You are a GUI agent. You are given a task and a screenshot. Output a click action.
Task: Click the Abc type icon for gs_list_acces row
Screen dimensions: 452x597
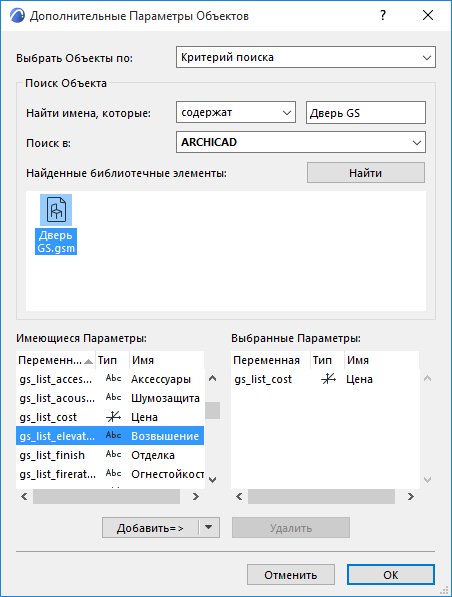pos(113,378)
